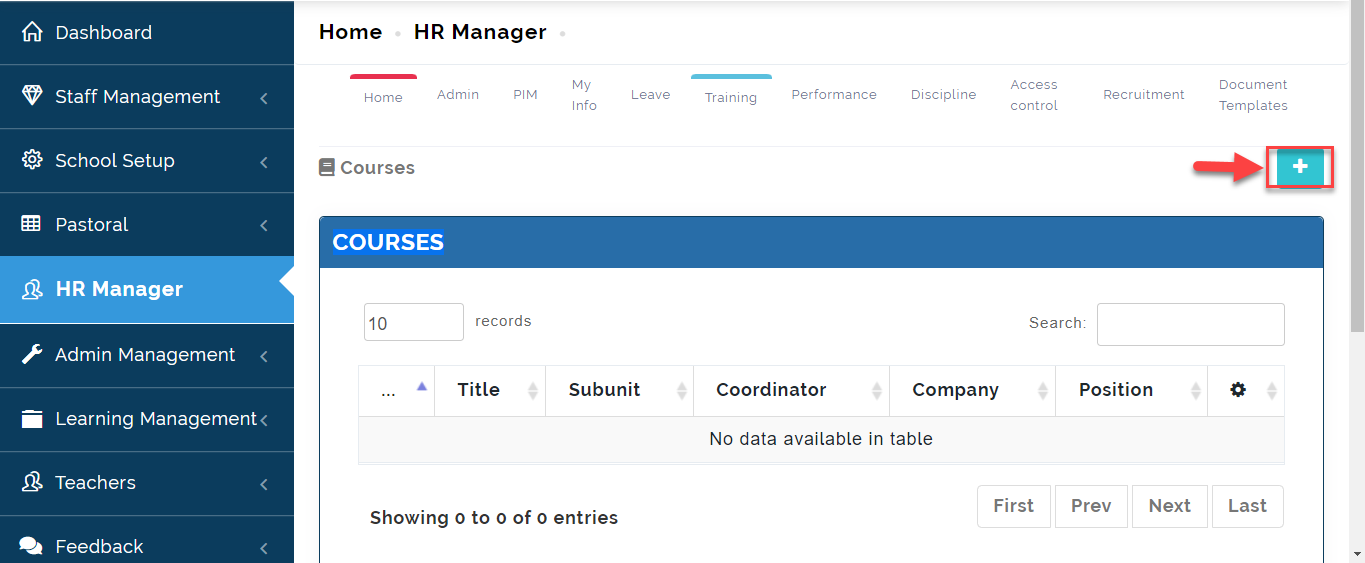Screen dimensions: 1365x563
Task: Click the Next pagination button
Action: (1170, 506)
